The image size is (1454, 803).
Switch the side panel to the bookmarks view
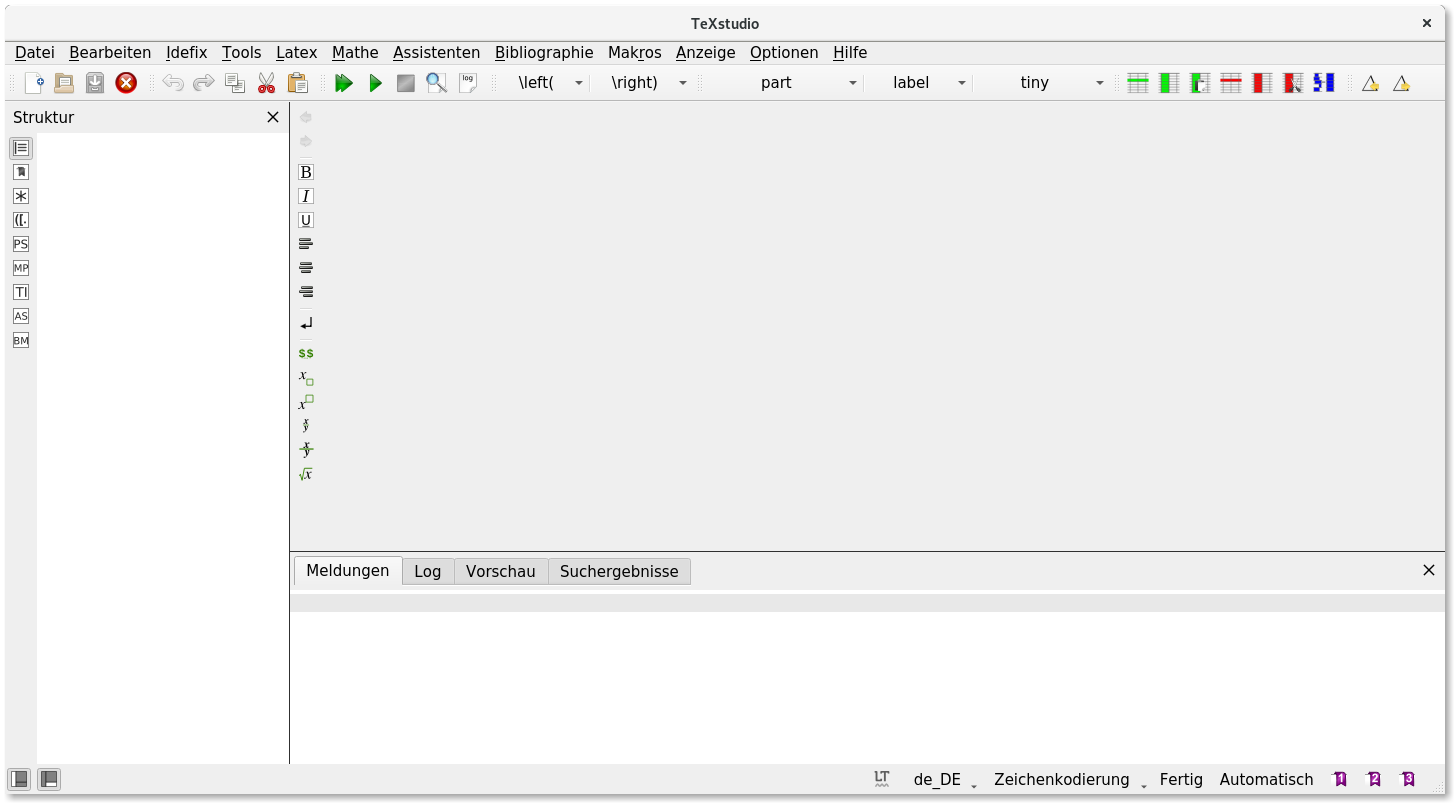[x=21, y=172]
